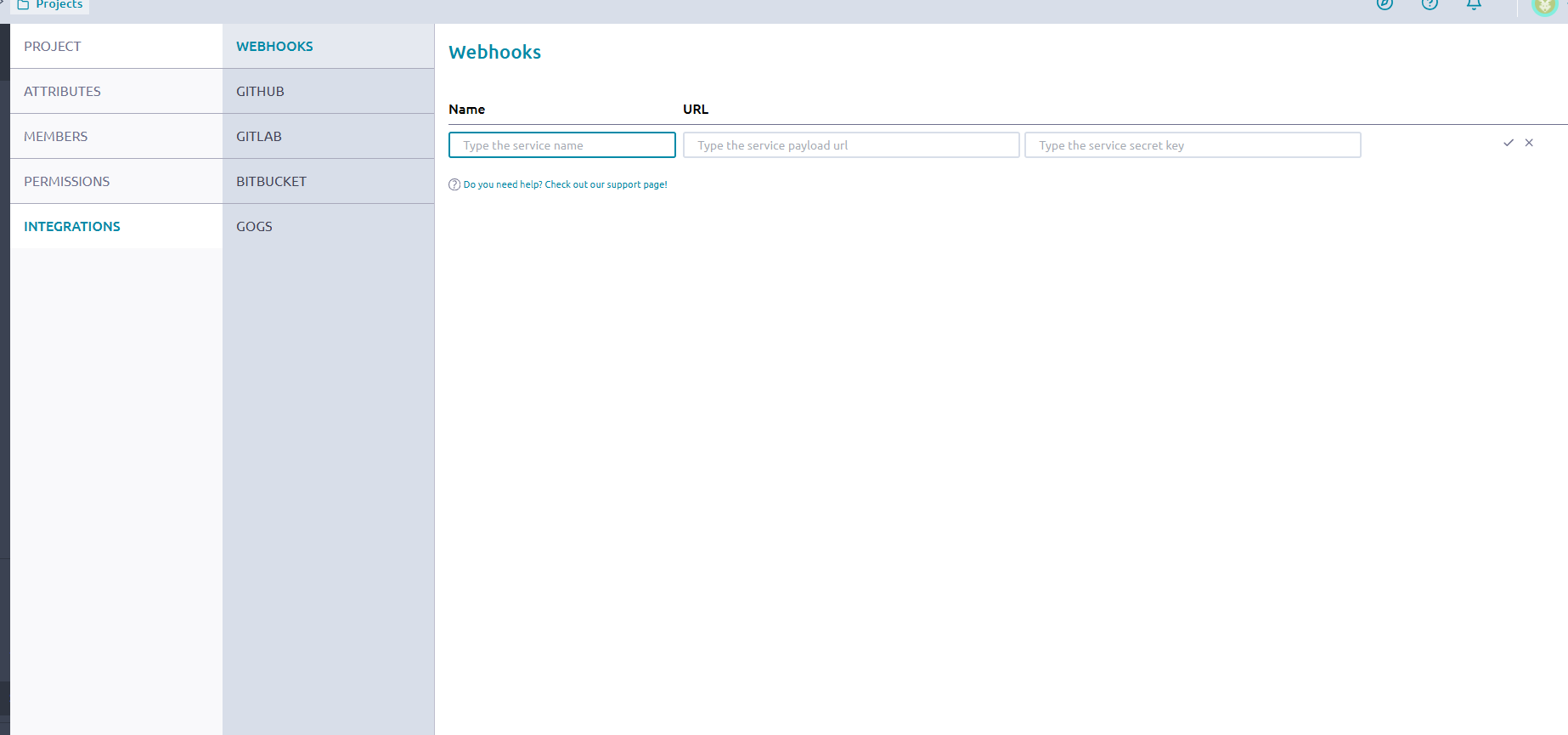Click the Projects folder icon

point(24,4)
